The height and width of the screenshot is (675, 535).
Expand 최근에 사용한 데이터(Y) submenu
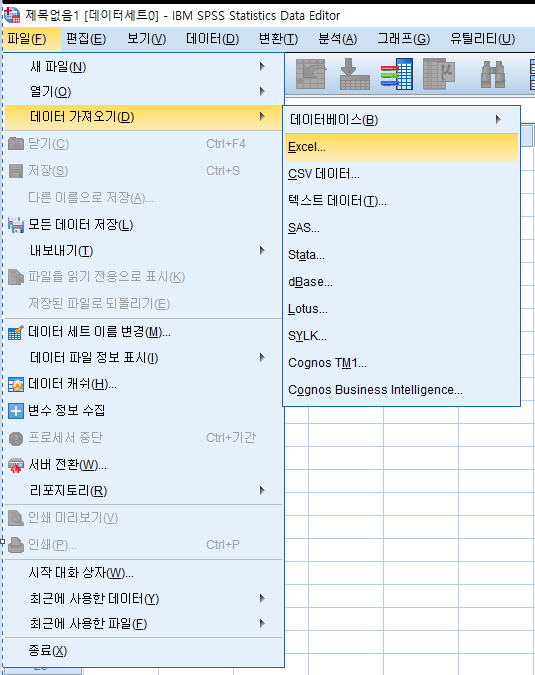click(144, 598)
